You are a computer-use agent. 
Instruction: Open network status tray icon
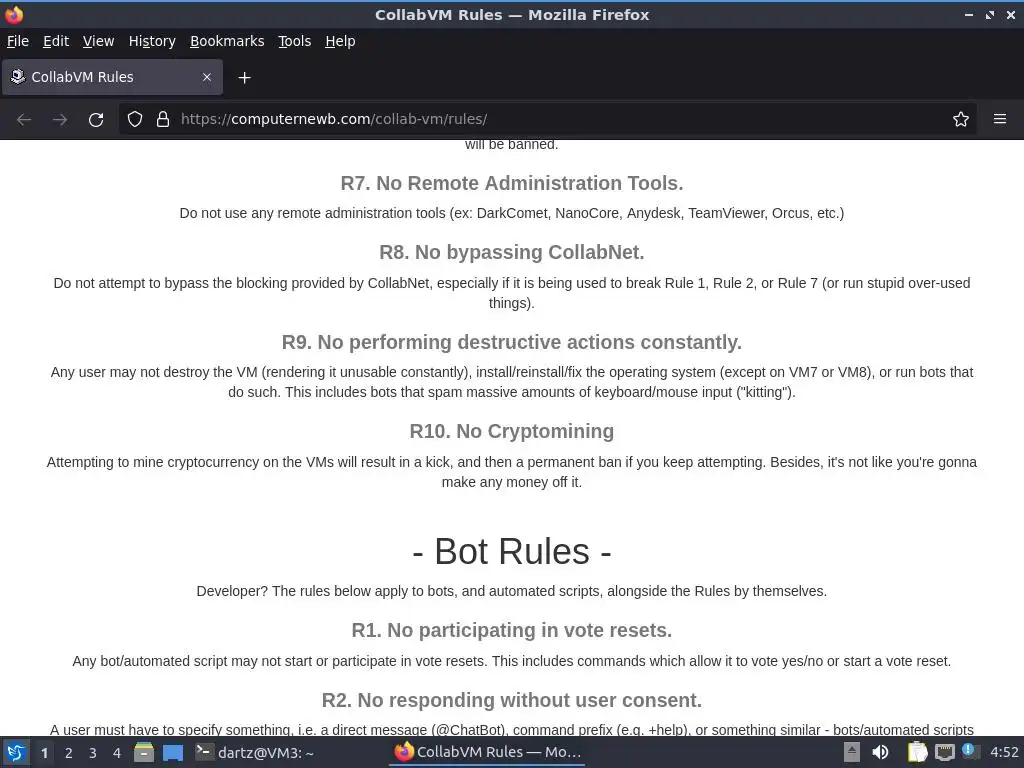(x=944, y=753)
